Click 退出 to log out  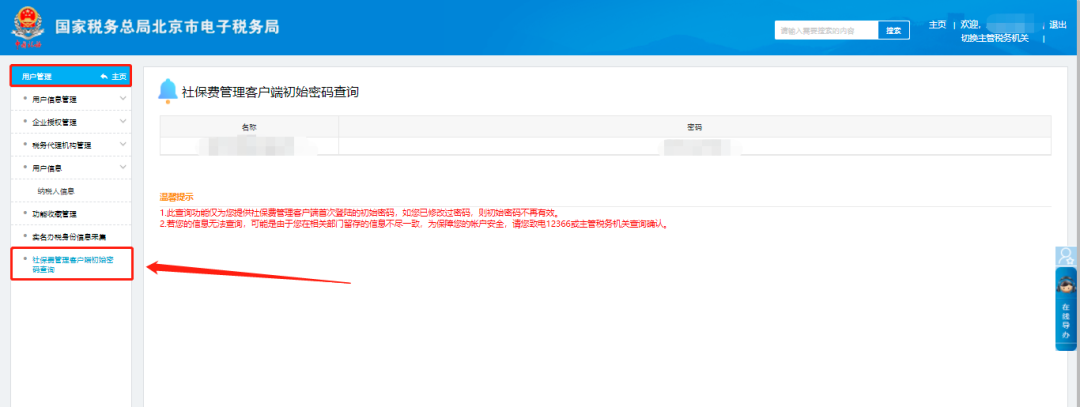click(x=1058, y=24)
